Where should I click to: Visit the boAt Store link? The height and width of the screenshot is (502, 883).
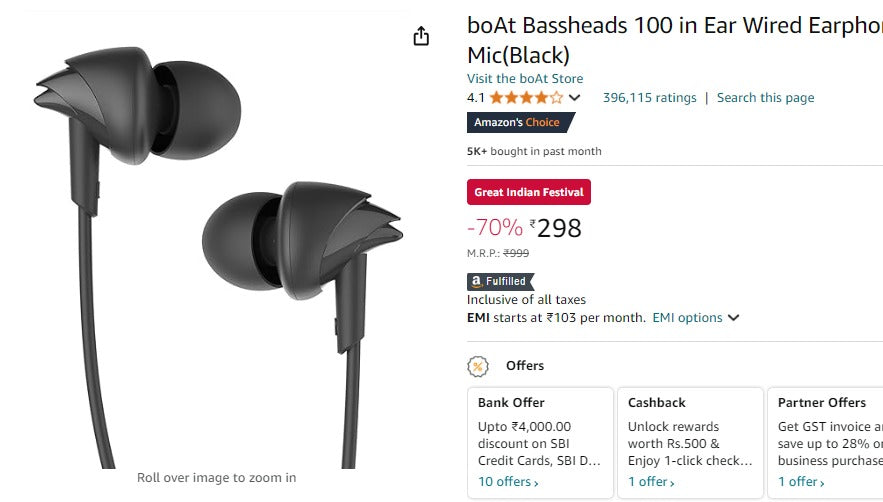click(x=525, y=79)
